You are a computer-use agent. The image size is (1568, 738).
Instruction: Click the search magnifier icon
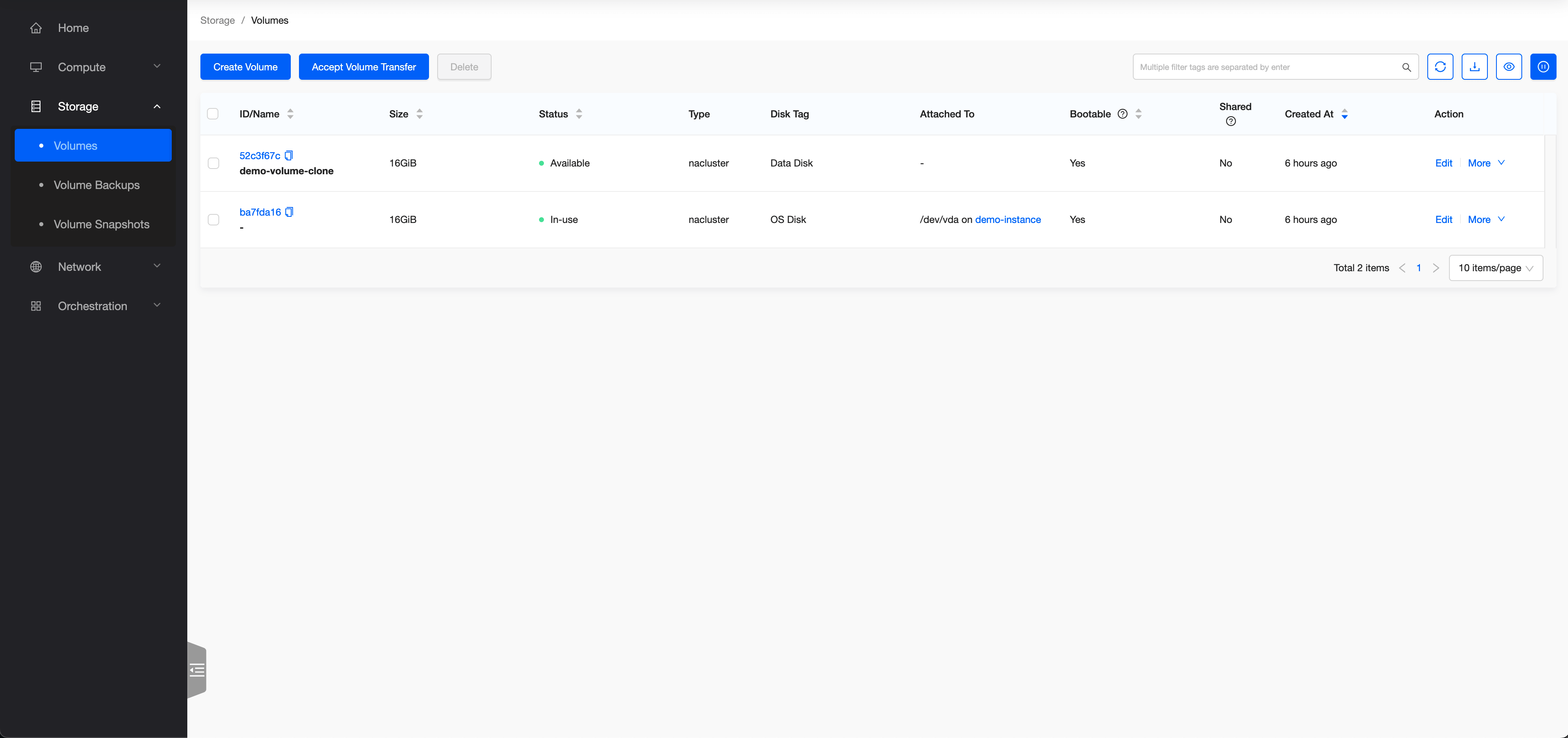tap(1406, 67)
